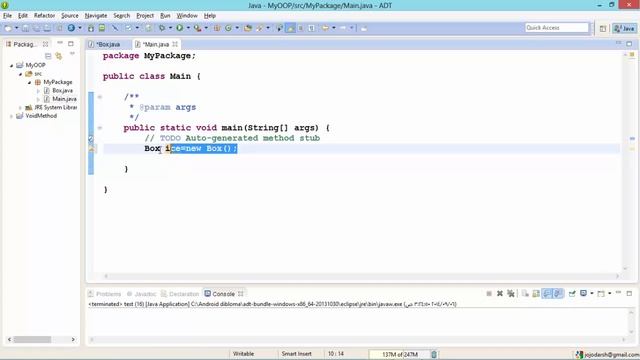This screenshot has height=360, width=640.
Task: Toggle Show Console on Standard Out
Action: 547,293
